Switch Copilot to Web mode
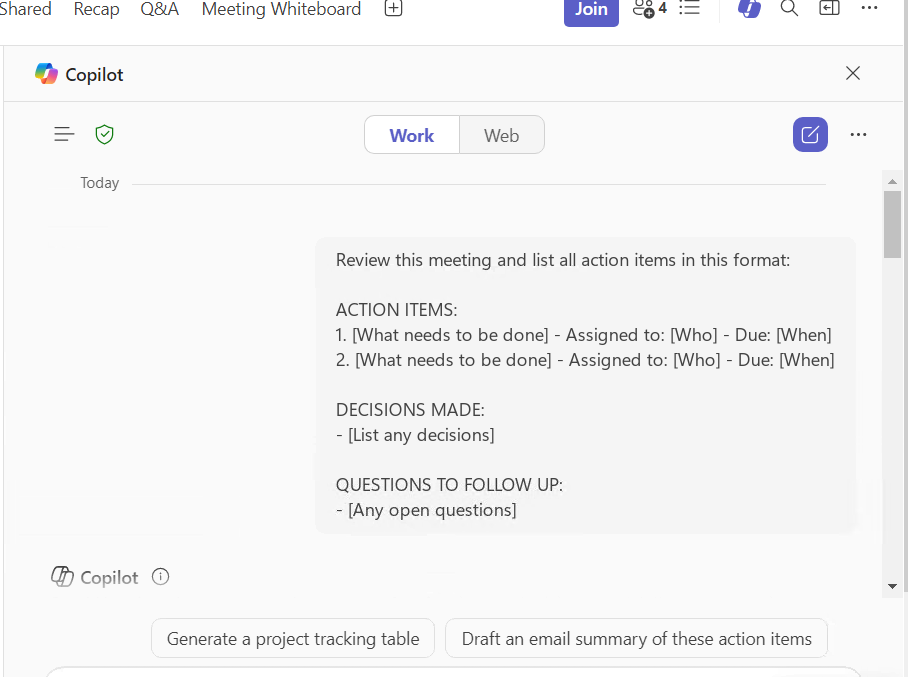Viewport: 908px width, 677px height. coord(501,135)
